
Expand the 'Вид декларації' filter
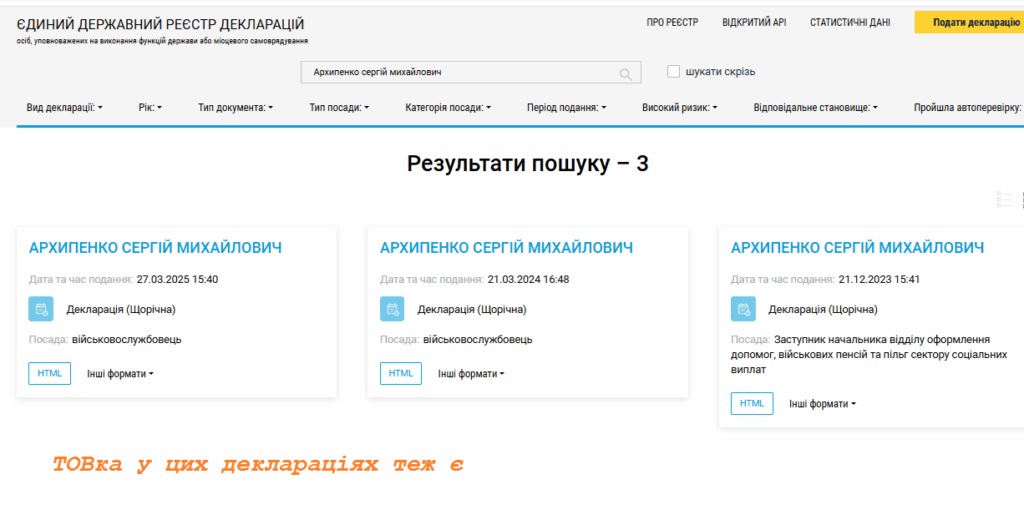(65, 107)
